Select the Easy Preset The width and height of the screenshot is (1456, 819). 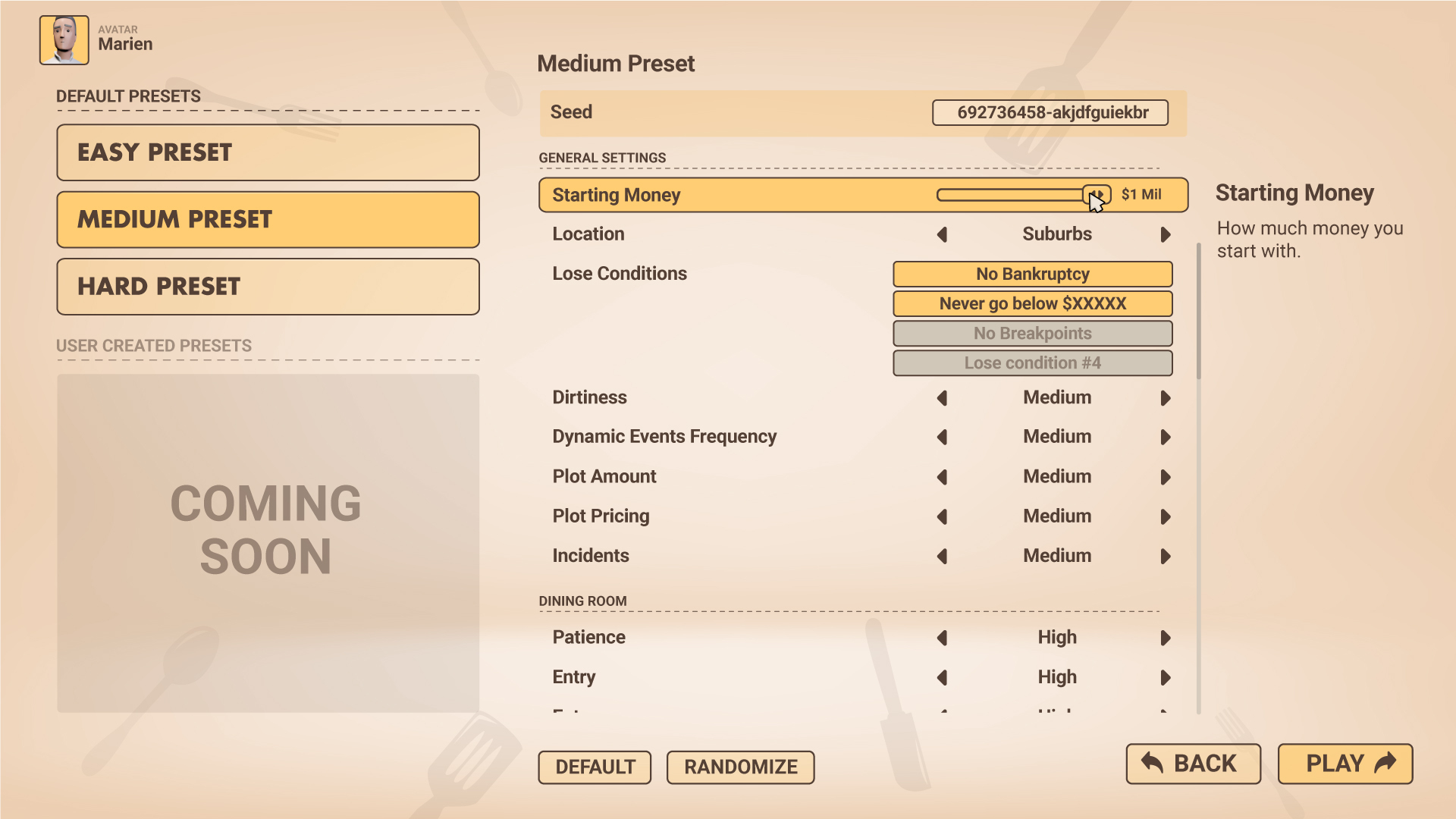pos(268,152)
